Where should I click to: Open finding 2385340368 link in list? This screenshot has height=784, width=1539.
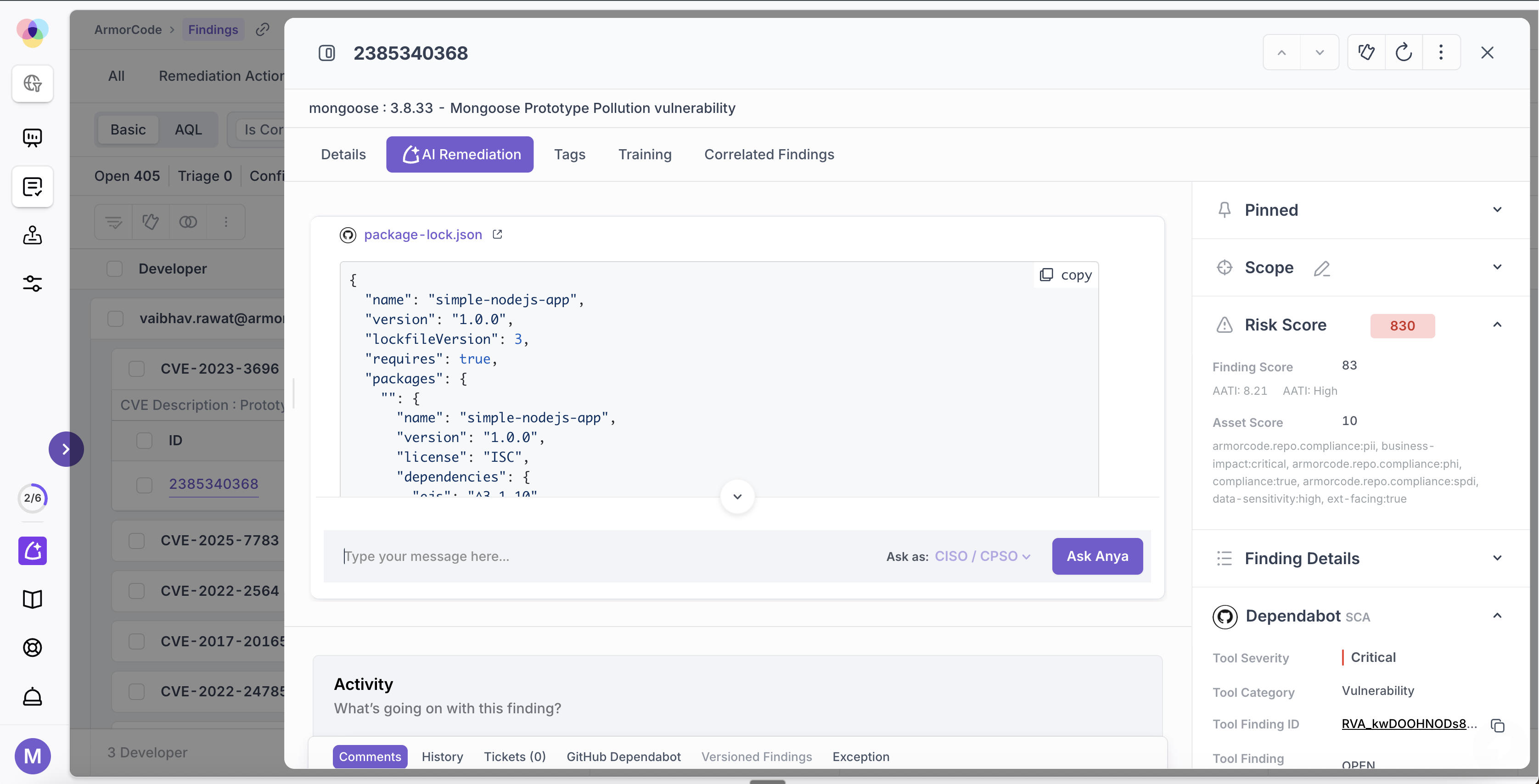click(213, 484)
